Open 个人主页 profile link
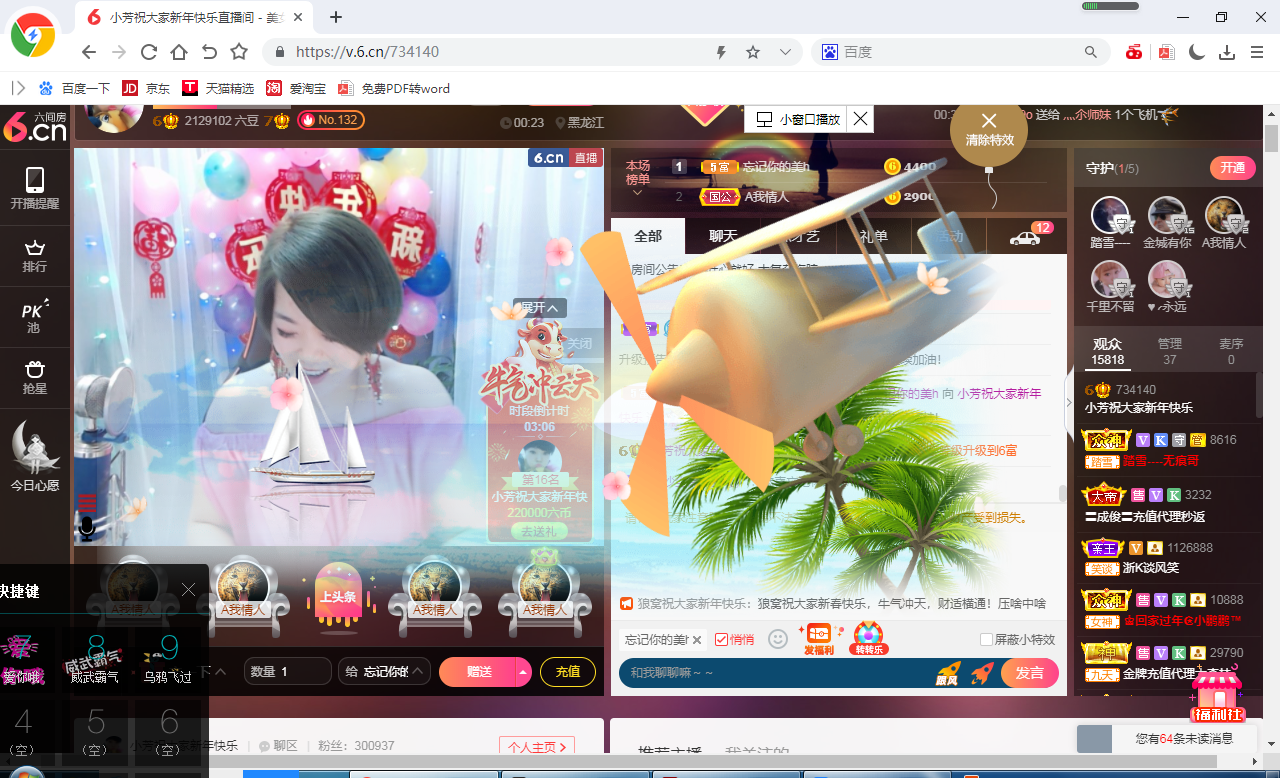 click(x=537, y=746)
